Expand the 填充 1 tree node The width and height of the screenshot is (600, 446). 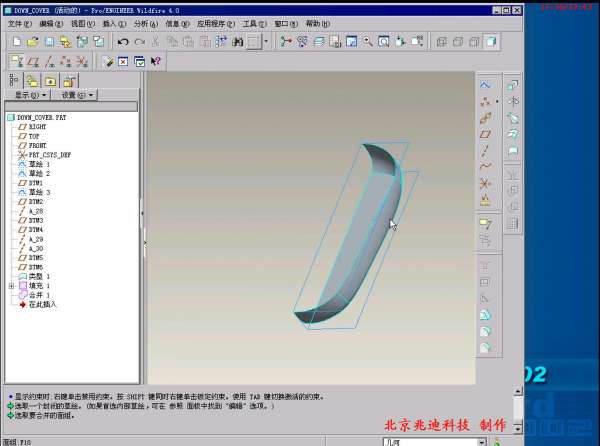click(11, 286)
